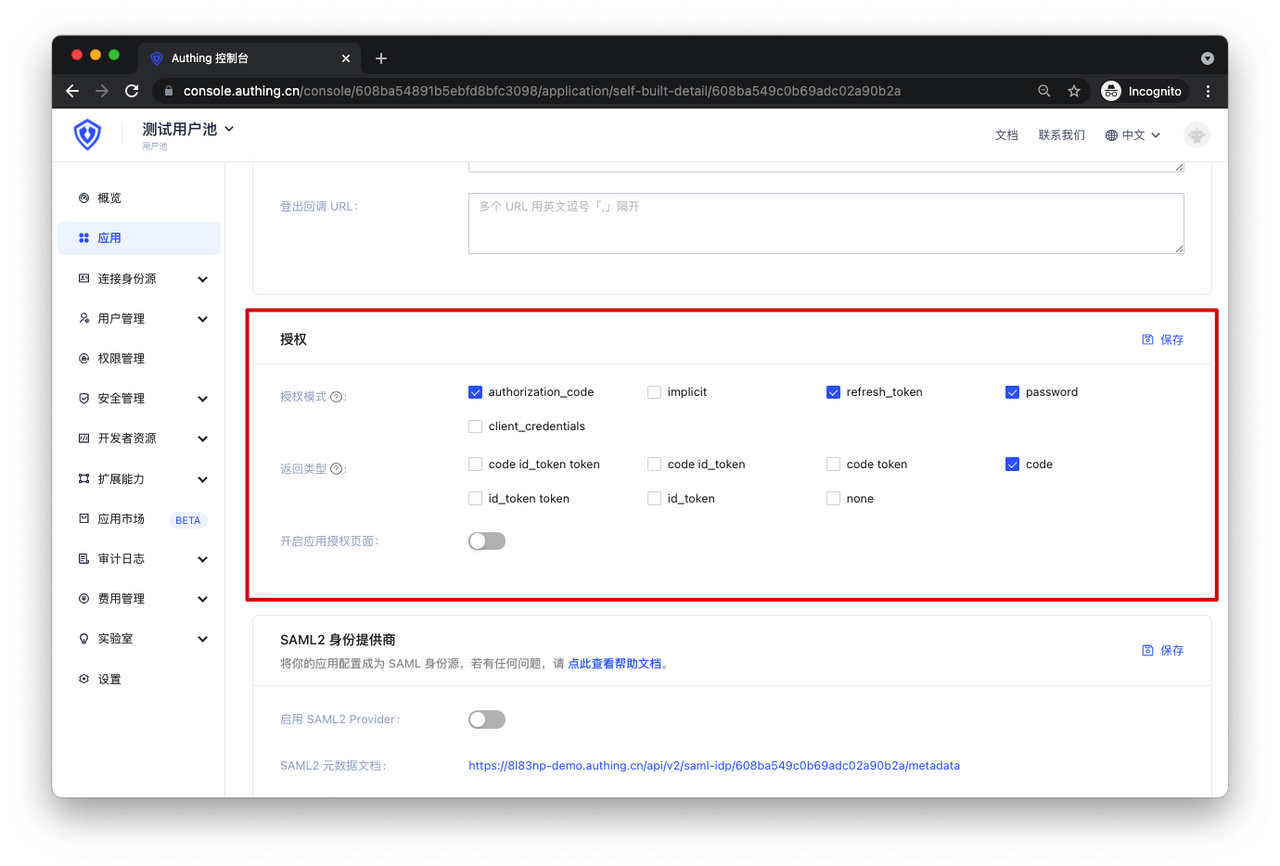Go to 权限管理 in the sidebar
The height and width of the screenshot is (866, 1280).
[121, 359]
